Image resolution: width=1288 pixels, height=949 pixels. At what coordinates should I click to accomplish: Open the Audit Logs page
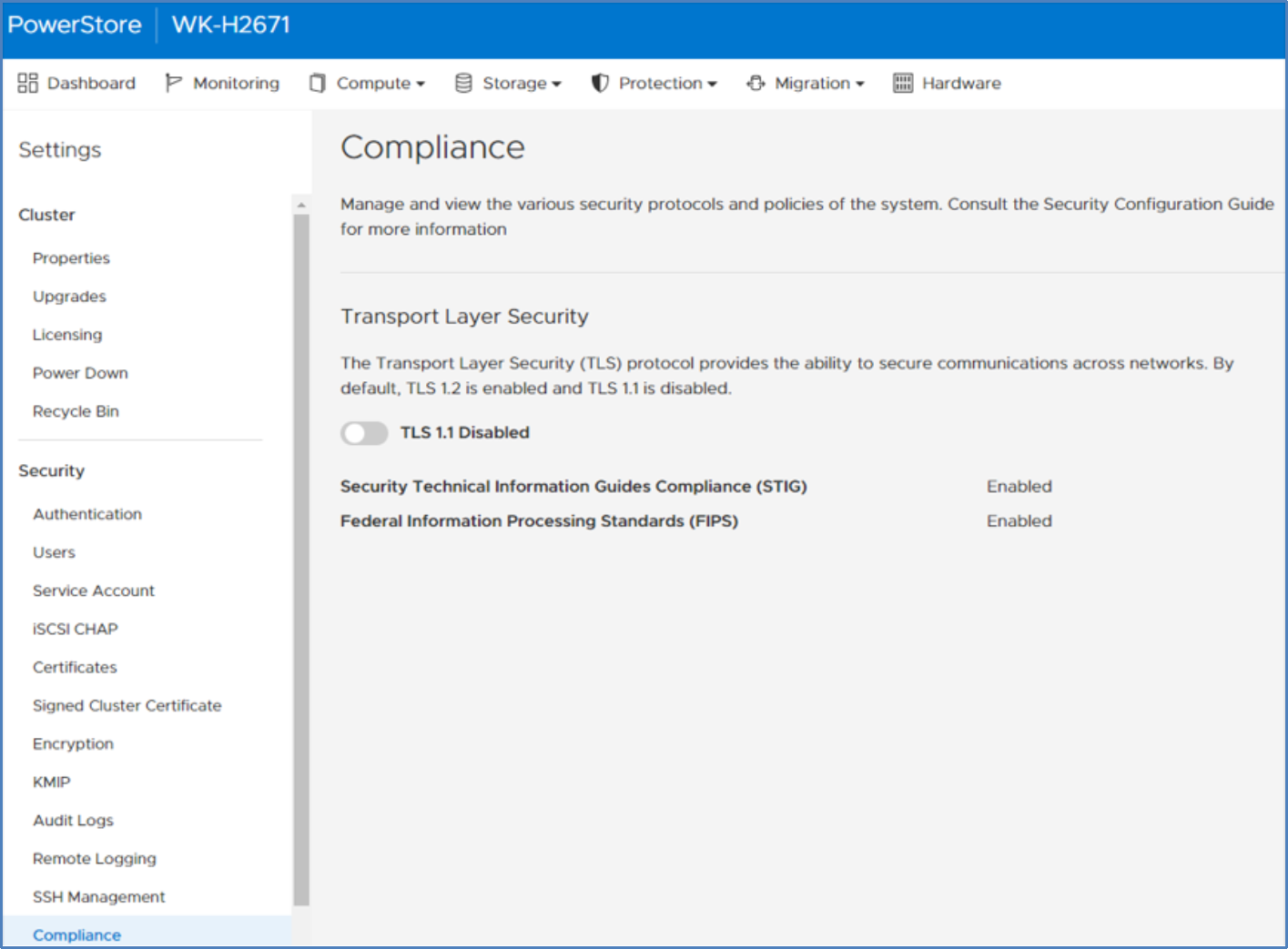click(x=73, y=820)
